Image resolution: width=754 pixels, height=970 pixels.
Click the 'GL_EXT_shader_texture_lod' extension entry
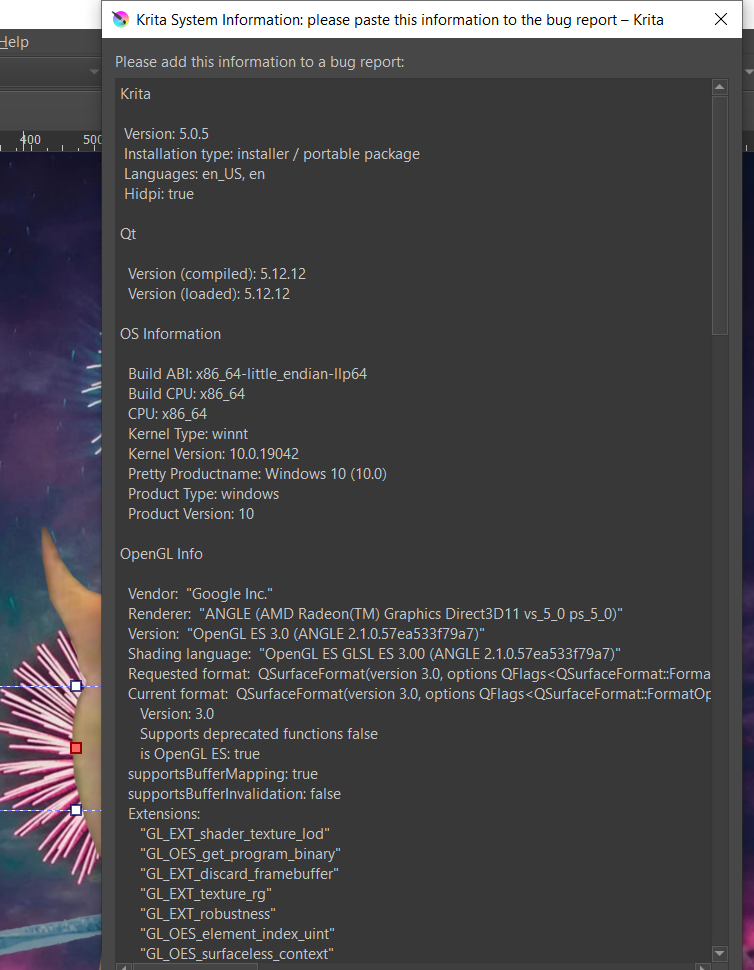pos(235,834)
